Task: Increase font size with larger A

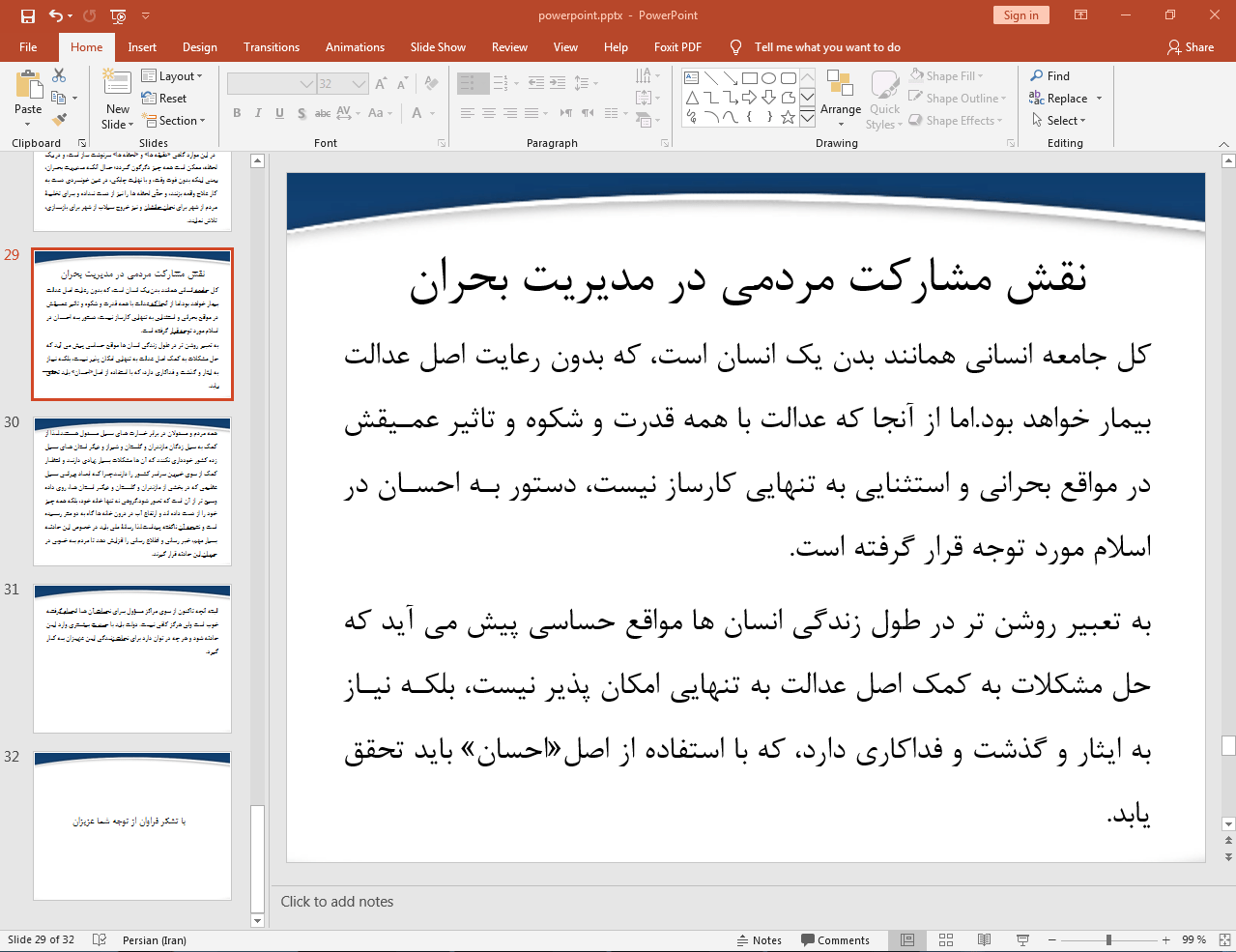Action: [381, 84]
